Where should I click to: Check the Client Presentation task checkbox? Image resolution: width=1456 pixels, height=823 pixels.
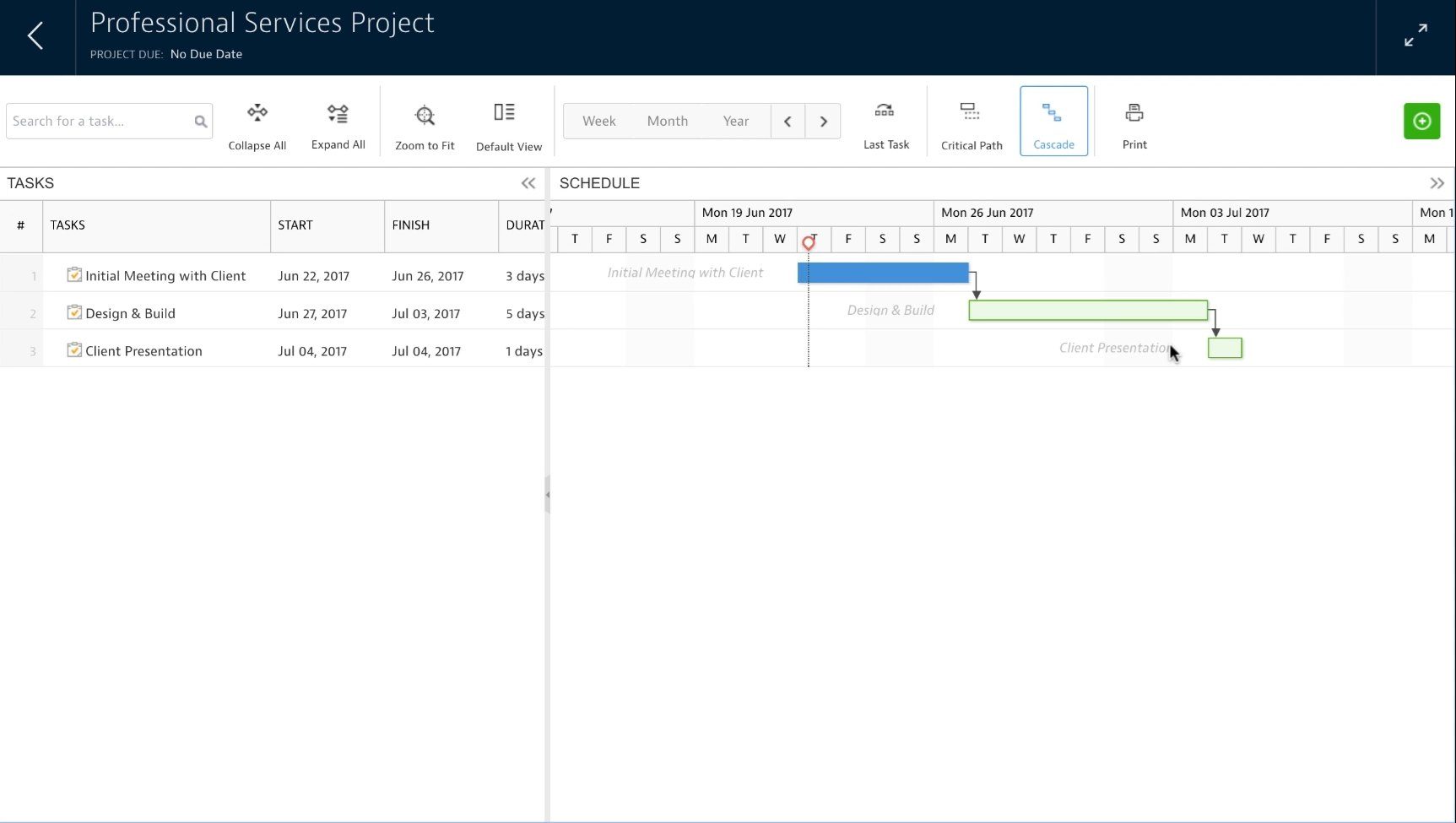tap(74, 349)
